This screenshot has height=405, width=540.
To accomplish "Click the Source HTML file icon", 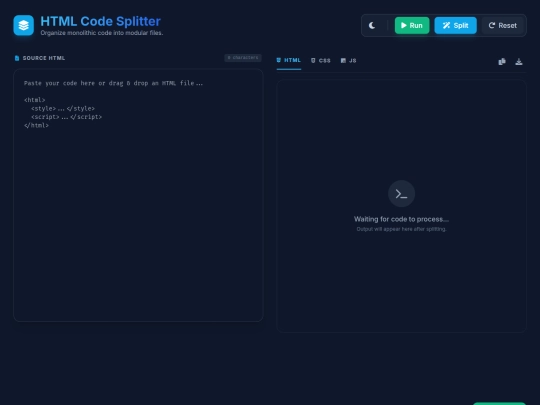I will [x=17, y=58].
